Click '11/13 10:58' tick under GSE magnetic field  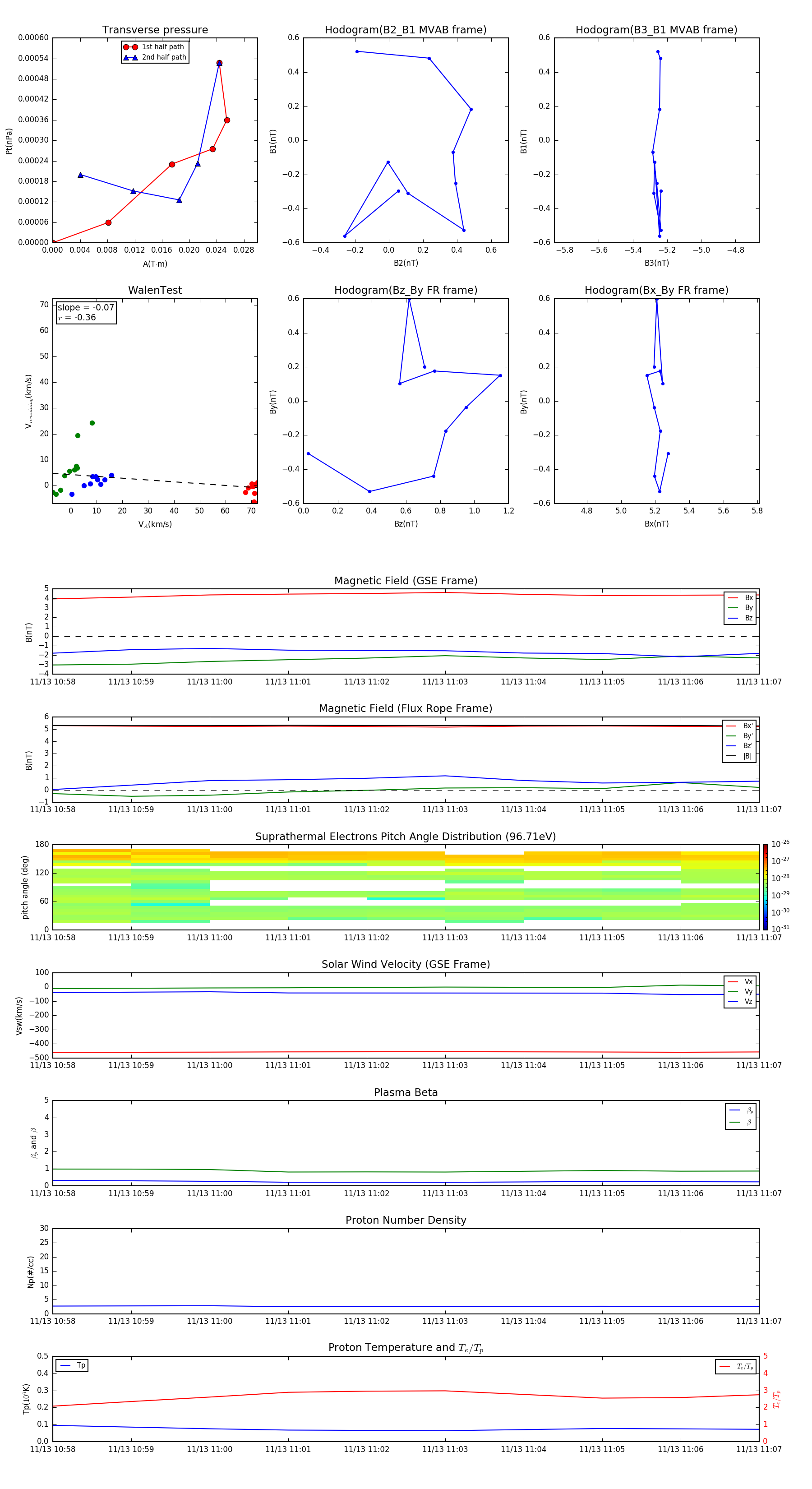point(53,682)
